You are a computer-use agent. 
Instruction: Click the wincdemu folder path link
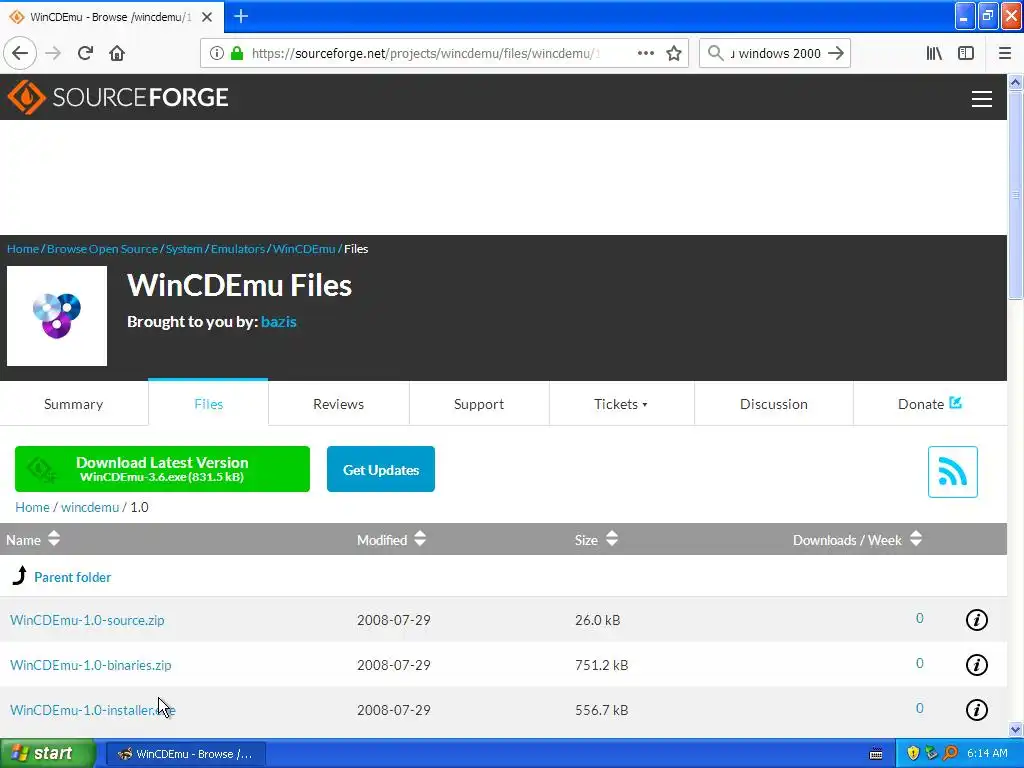pyautogui.click(x=90, y=507)
